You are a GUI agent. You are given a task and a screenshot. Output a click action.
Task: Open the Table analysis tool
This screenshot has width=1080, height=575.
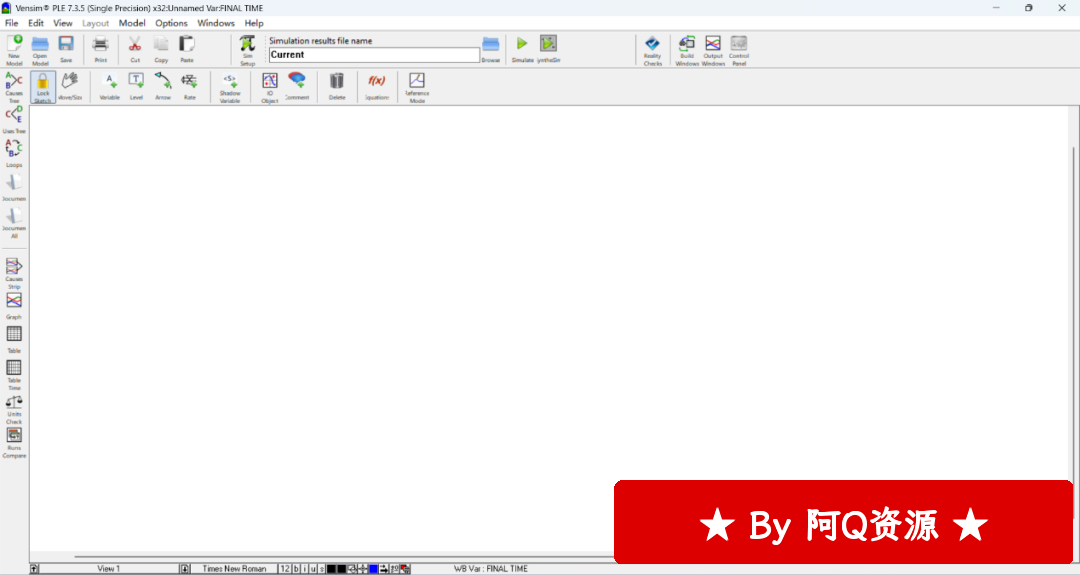pos(14,340)
